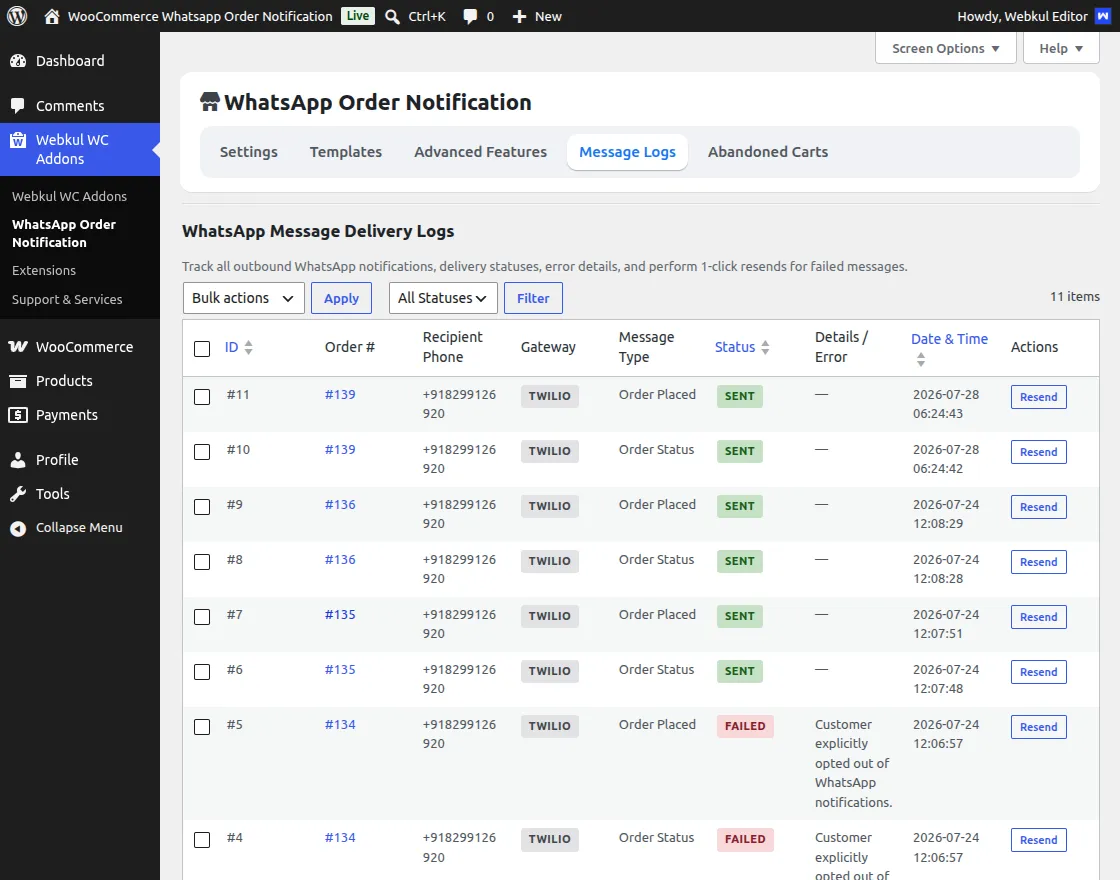Open order #136 link in row #9
Image resolution: width=1120 pixels, height=880 pixels.
[340, 504]
